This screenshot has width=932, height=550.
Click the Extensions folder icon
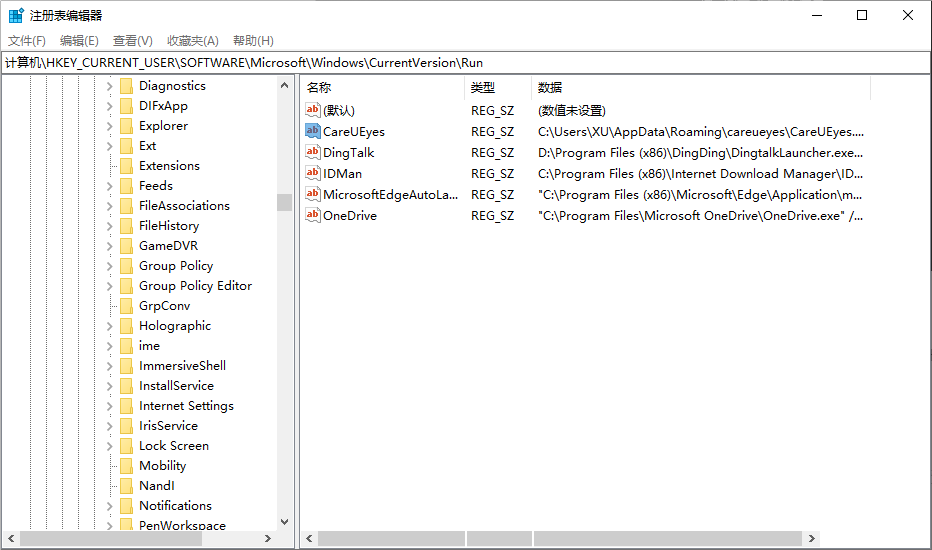[x=126, y=166]
